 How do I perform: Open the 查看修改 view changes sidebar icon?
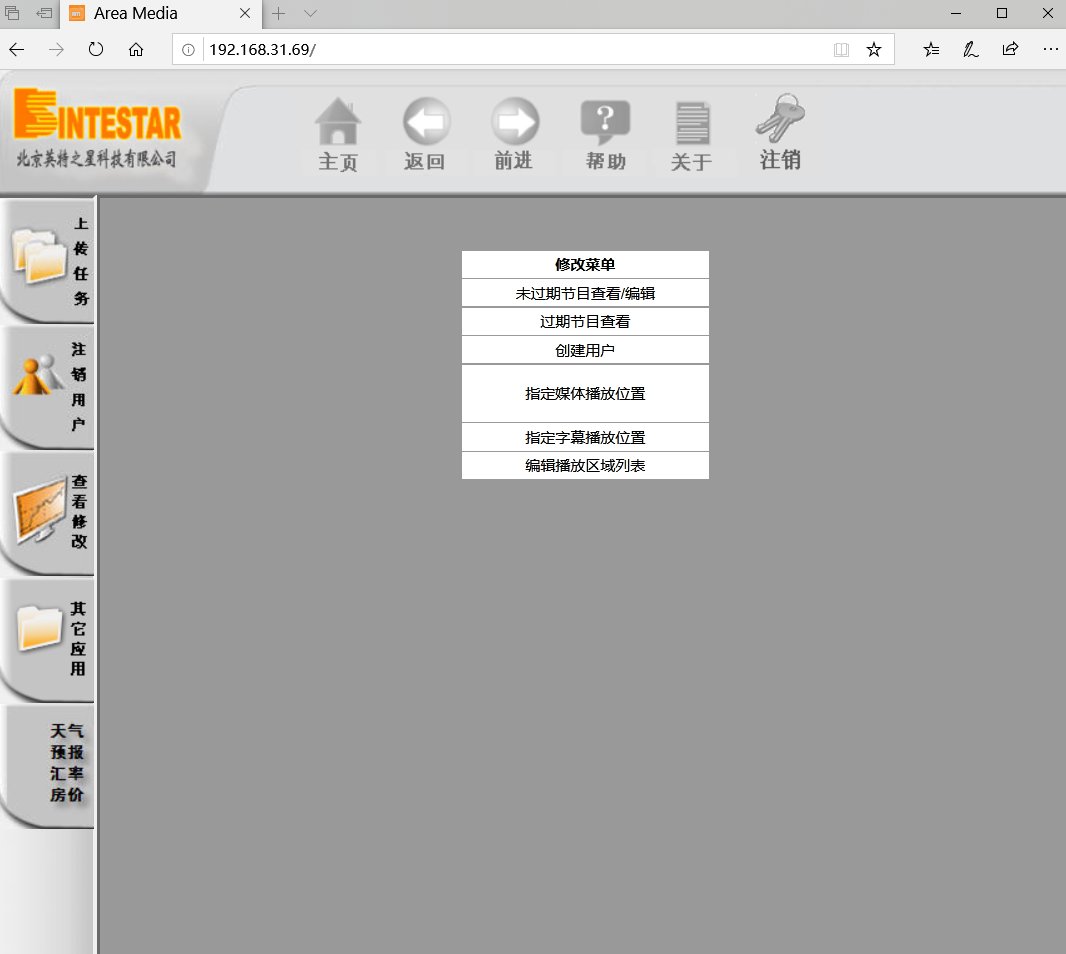45,510
